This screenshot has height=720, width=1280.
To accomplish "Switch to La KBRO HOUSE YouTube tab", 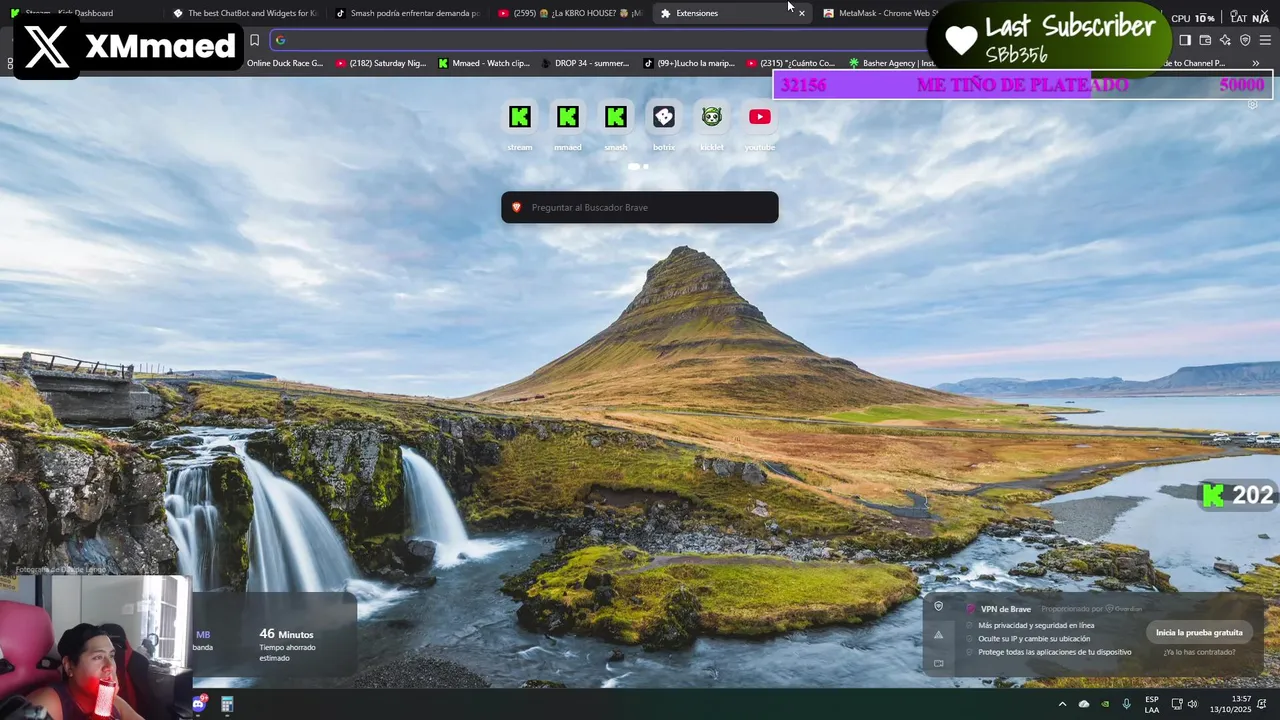I will [x=569, y=13].
